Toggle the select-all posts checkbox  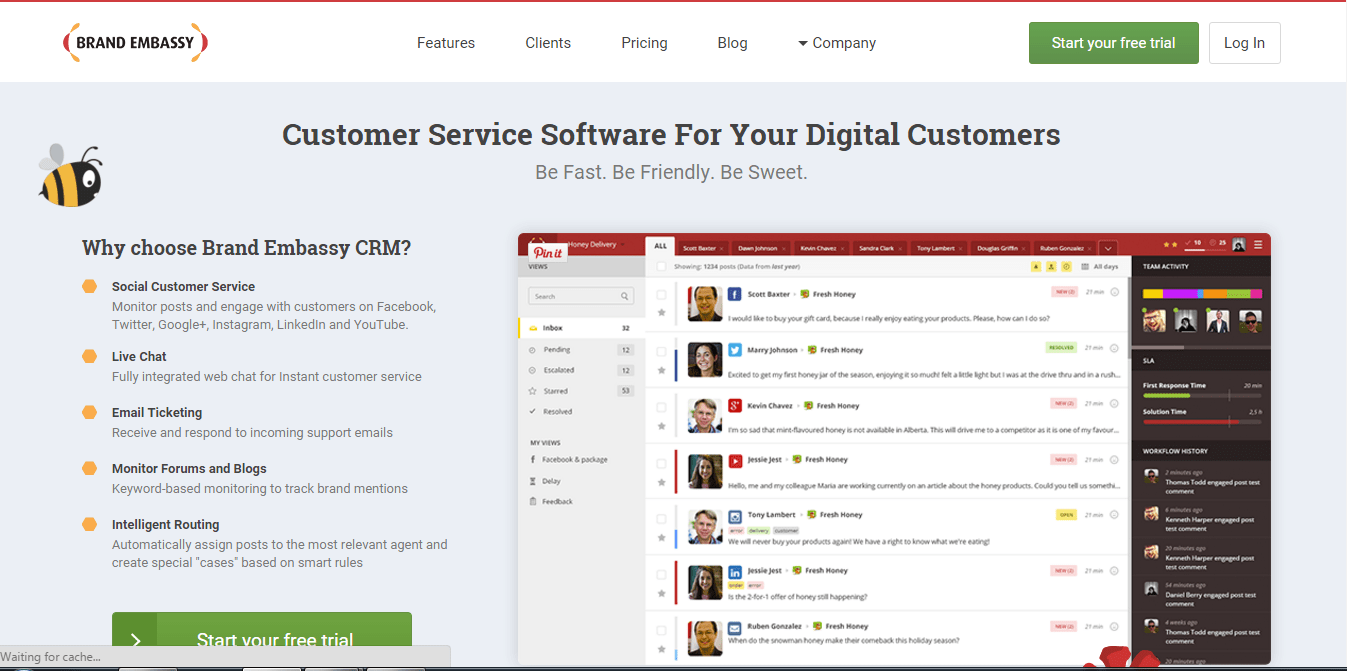pos(661,267)
